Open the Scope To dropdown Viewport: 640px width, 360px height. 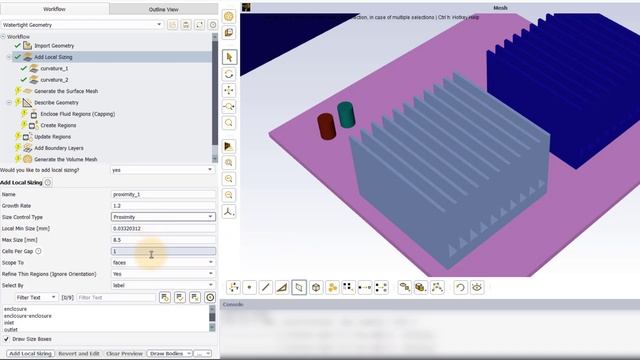(x=162, y=262)
